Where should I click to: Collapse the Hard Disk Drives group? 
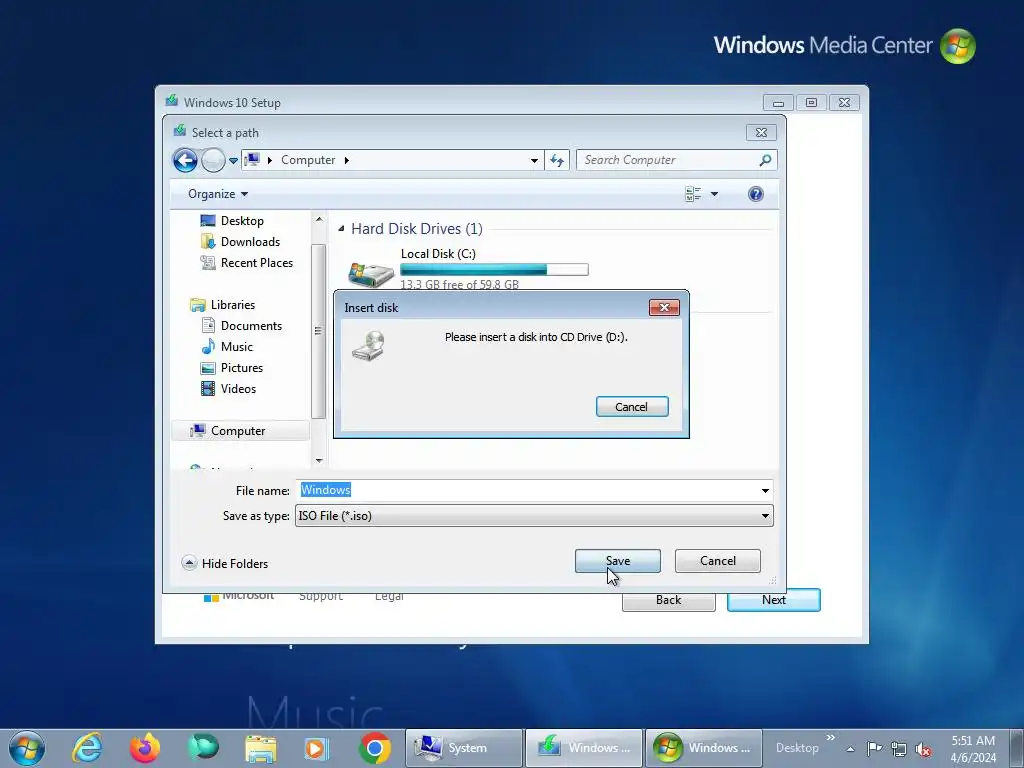[342, 229]
